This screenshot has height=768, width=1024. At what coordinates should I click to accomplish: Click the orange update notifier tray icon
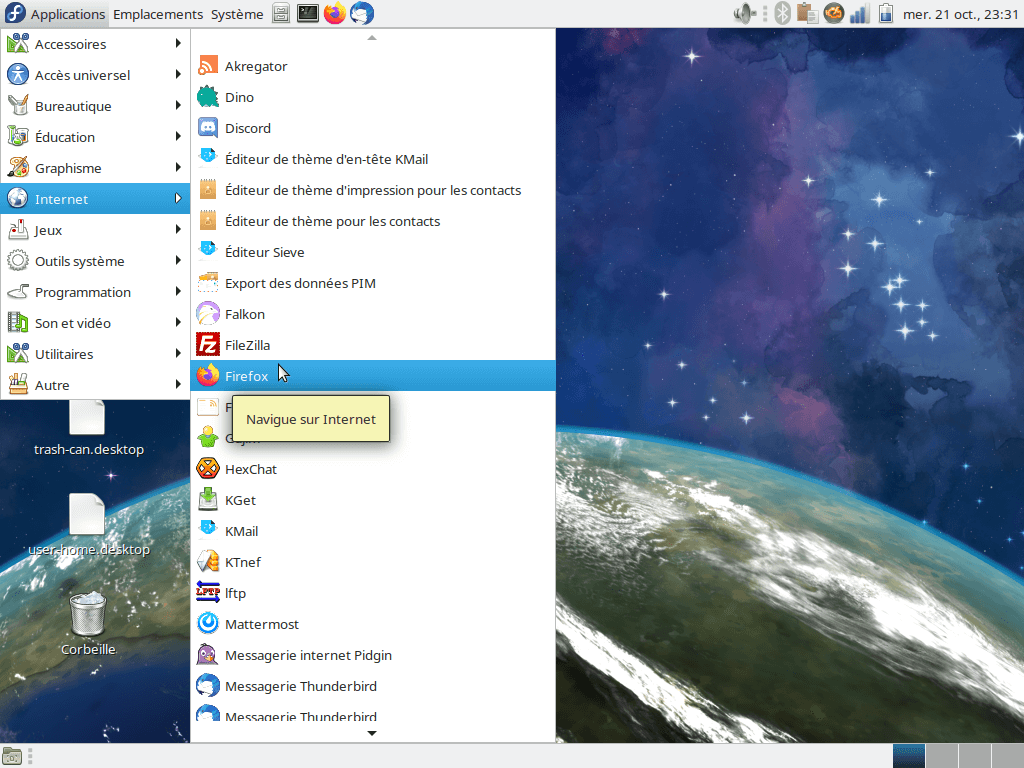[833, 13]
